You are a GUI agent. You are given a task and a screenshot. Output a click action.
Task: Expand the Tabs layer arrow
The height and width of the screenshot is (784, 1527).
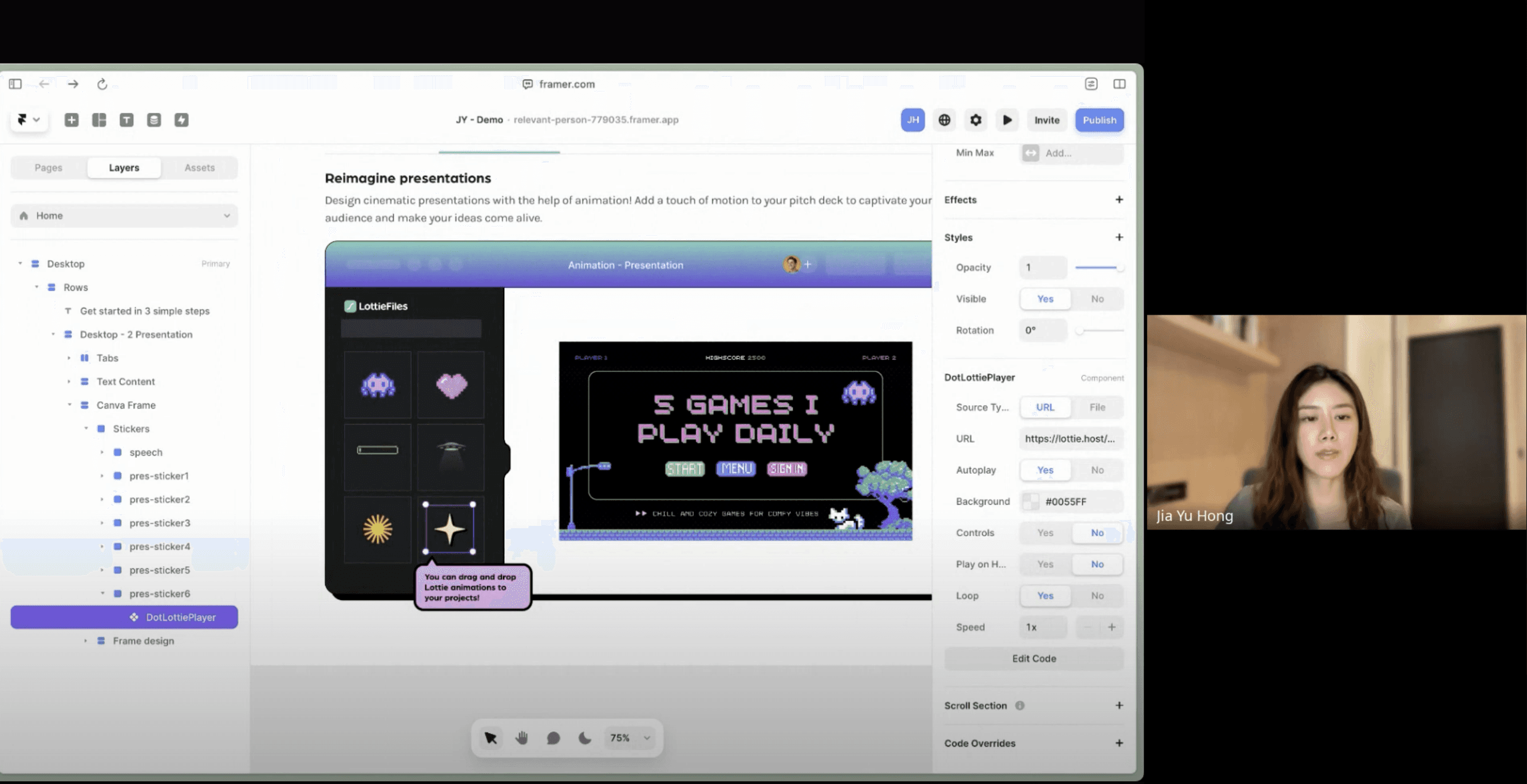tap(69, 358)
